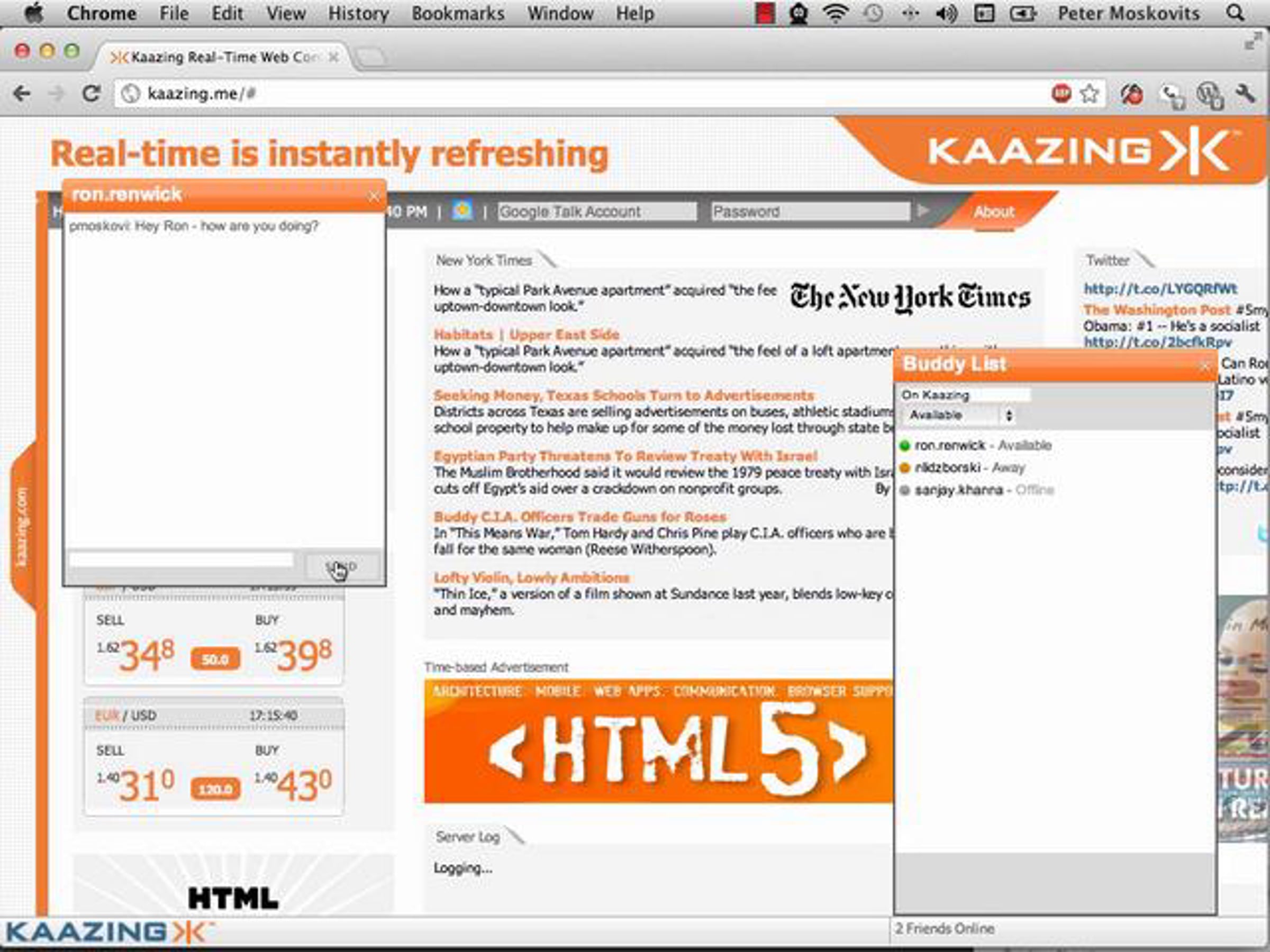1270x952 pixels.
Task: Open the Chrome application menu
Action: tap(102, 13)
